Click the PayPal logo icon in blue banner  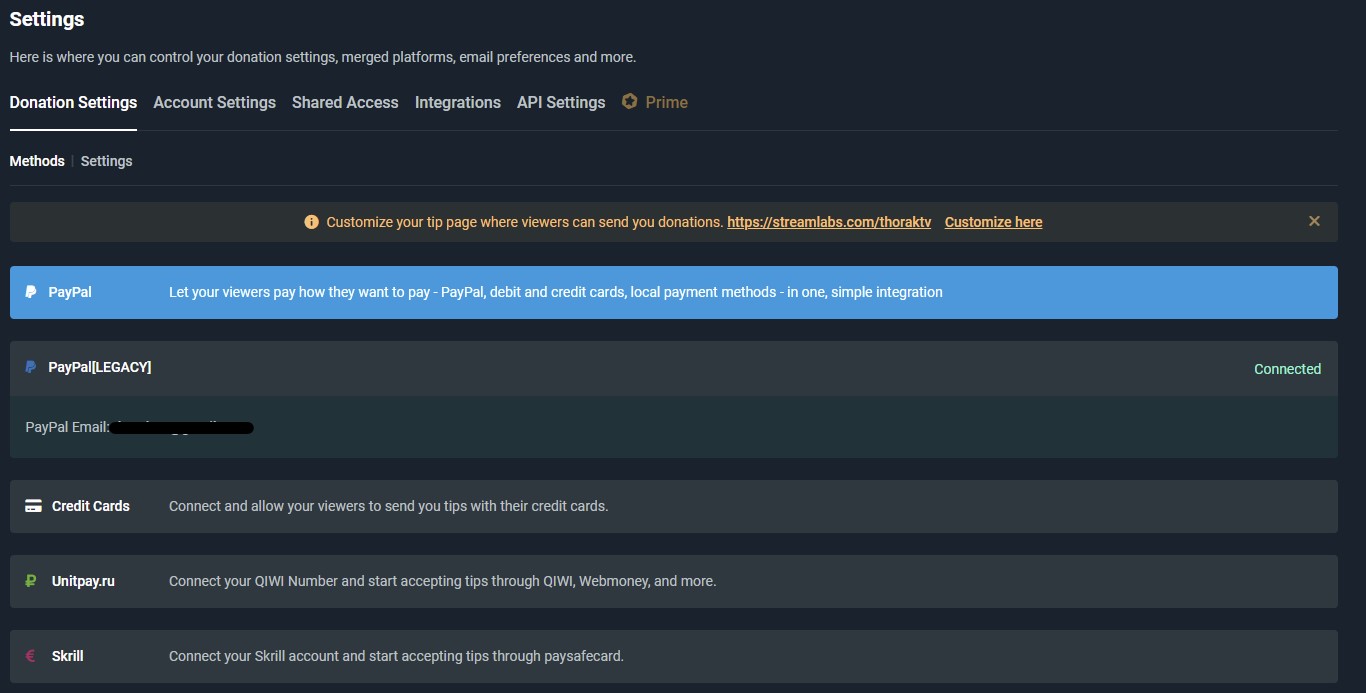(x=31, y=292)
